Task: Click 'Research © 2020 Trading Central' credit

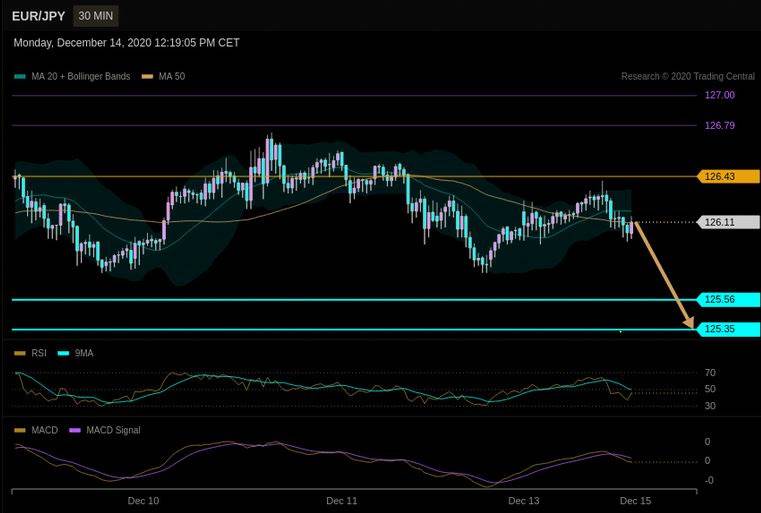Action: tap(688, 76)
